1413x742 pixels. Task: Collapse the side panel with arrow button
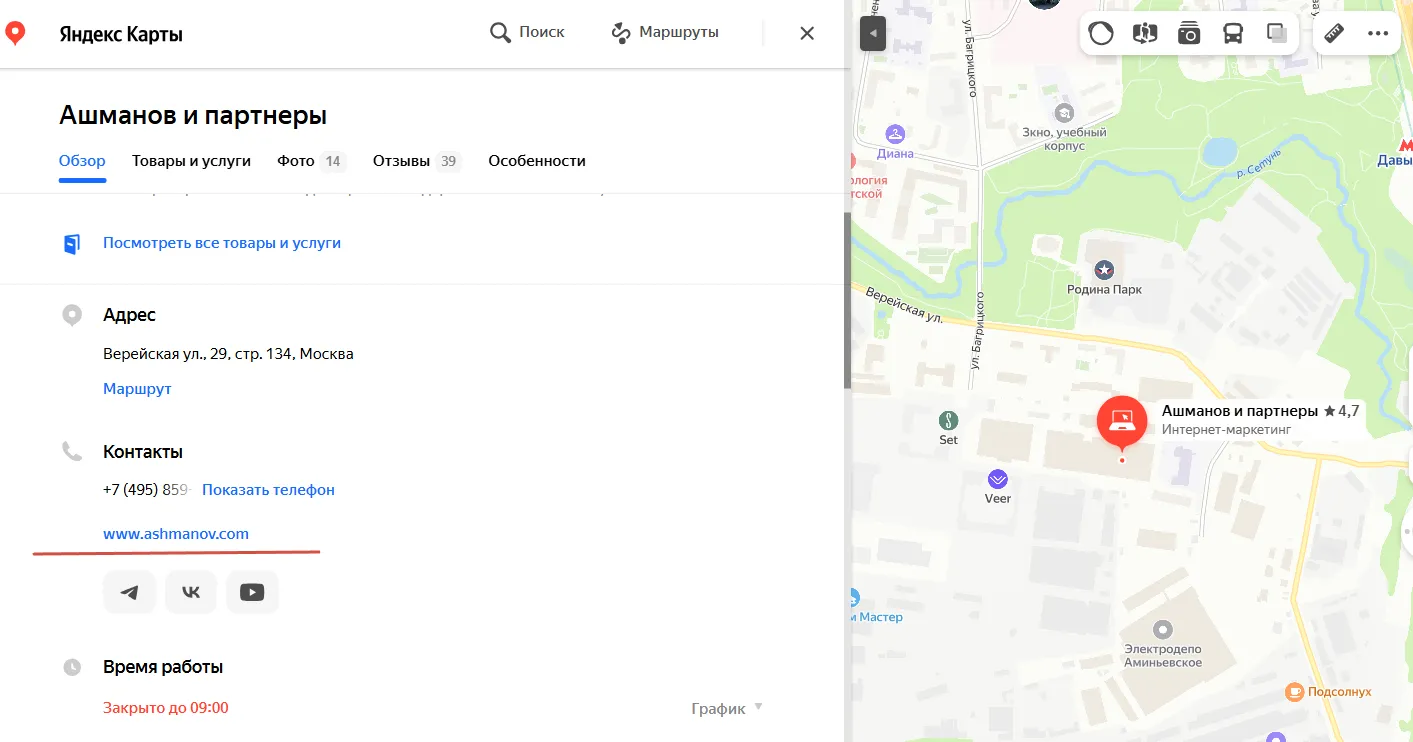[873, 34]
